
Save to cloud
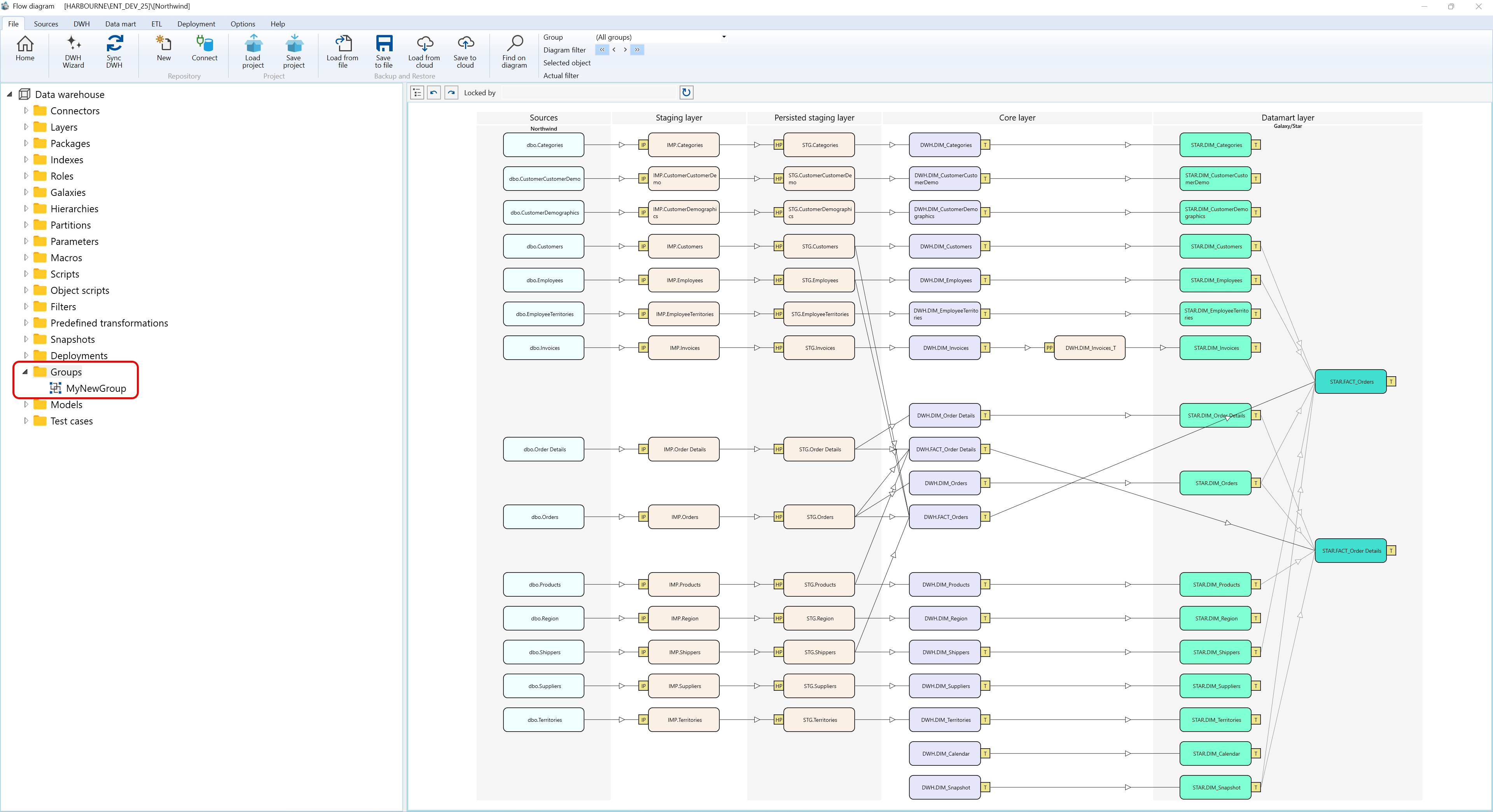[x=465, y=52]
